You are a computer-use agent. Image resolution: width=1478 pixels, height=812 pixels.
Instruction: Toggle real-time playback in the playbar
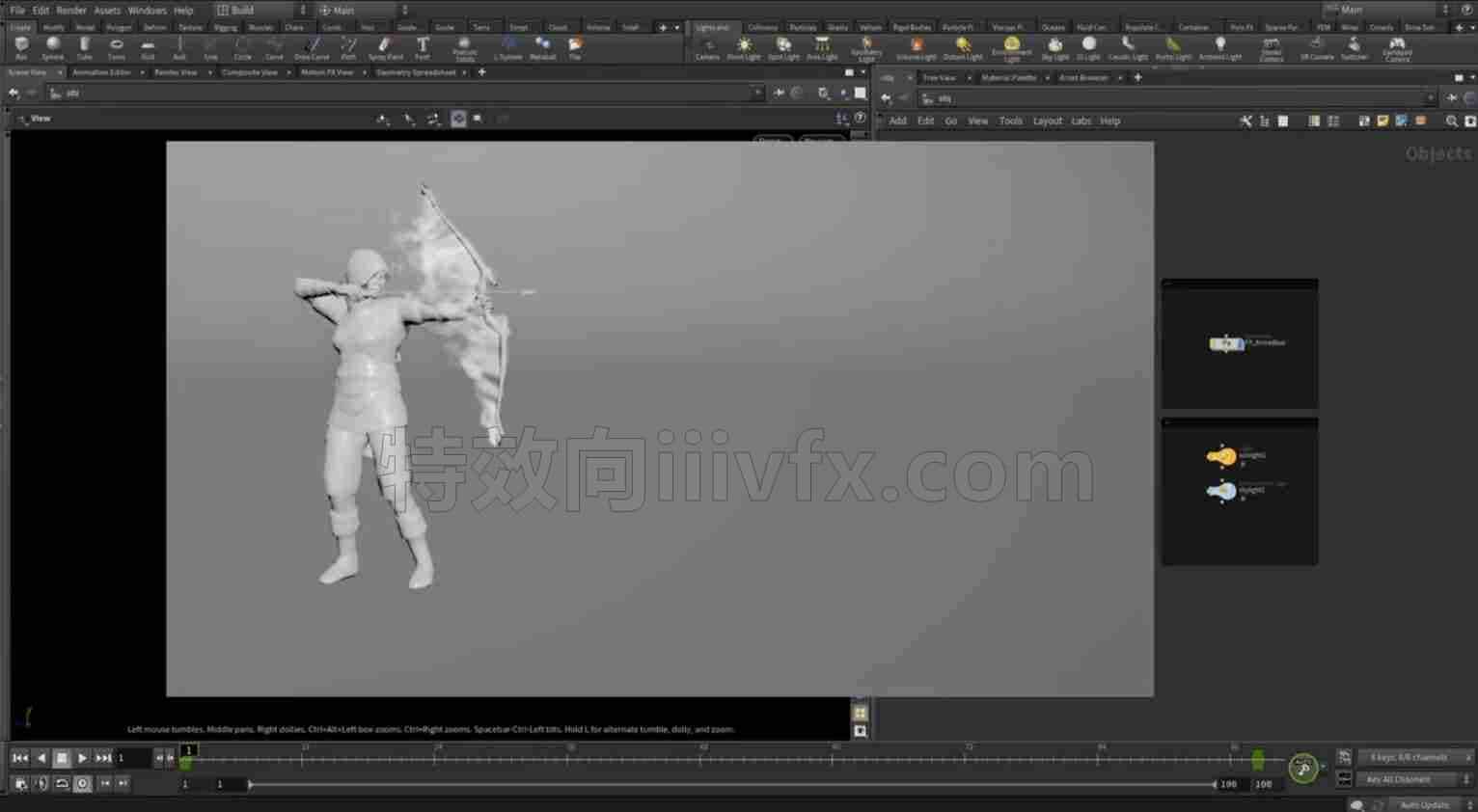(x=83, y=784)
